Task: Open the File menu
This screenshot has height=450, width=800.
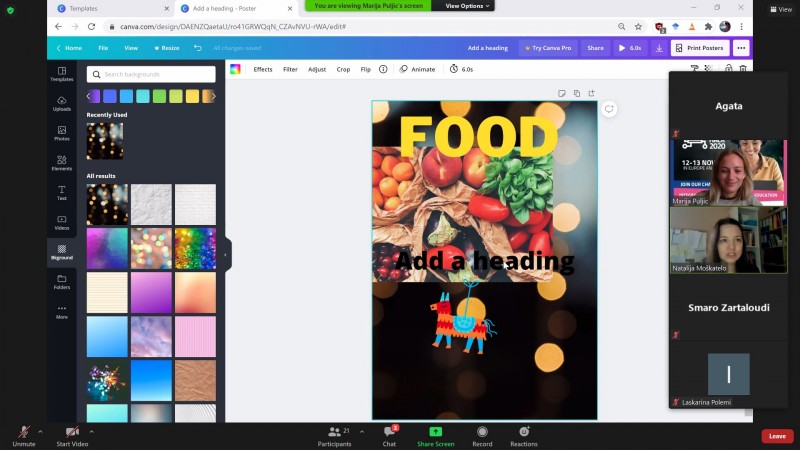Action: [x=103, y=48]
